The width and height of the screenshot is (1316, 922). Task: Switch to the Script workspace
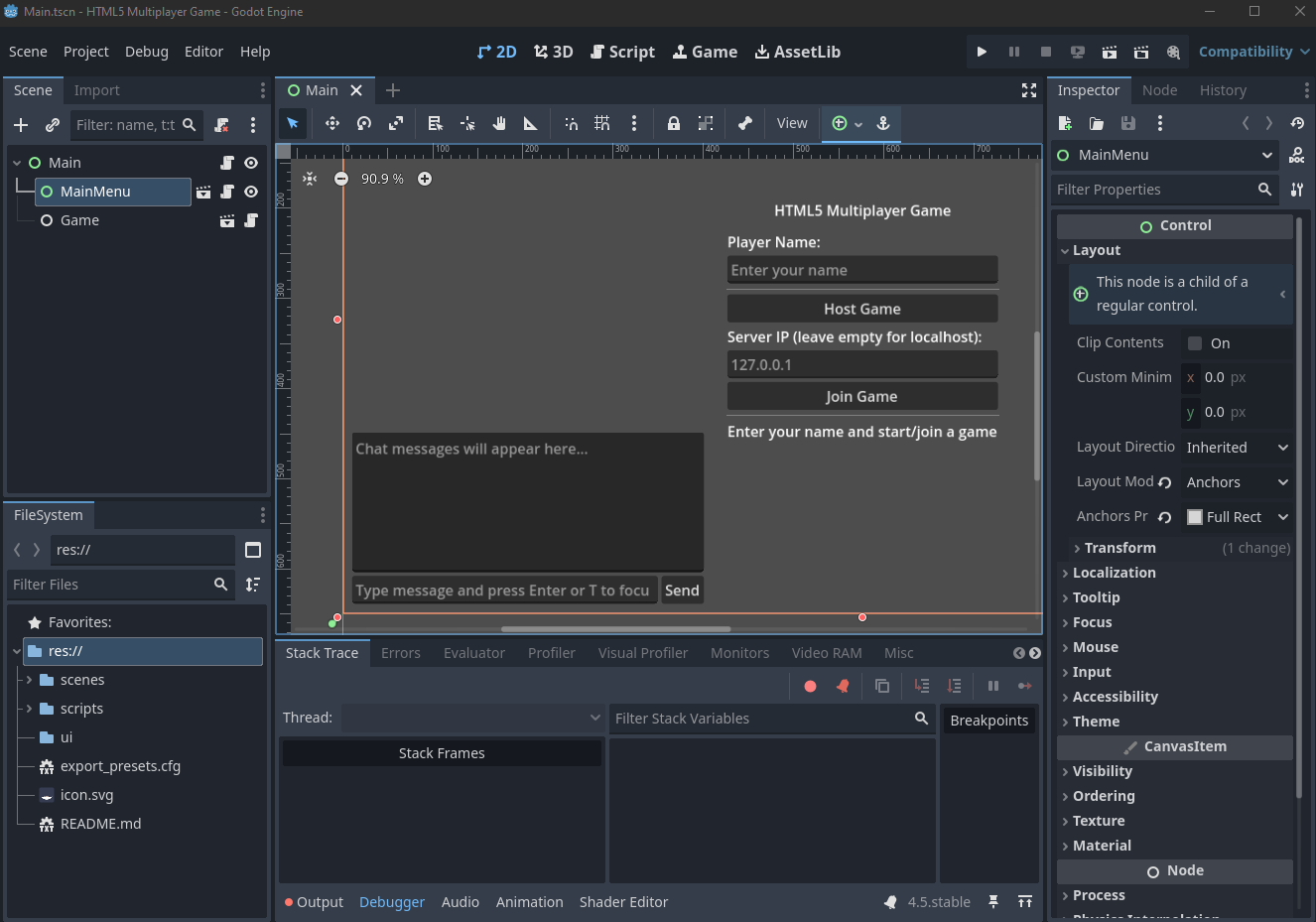click(x=622, y=52)
